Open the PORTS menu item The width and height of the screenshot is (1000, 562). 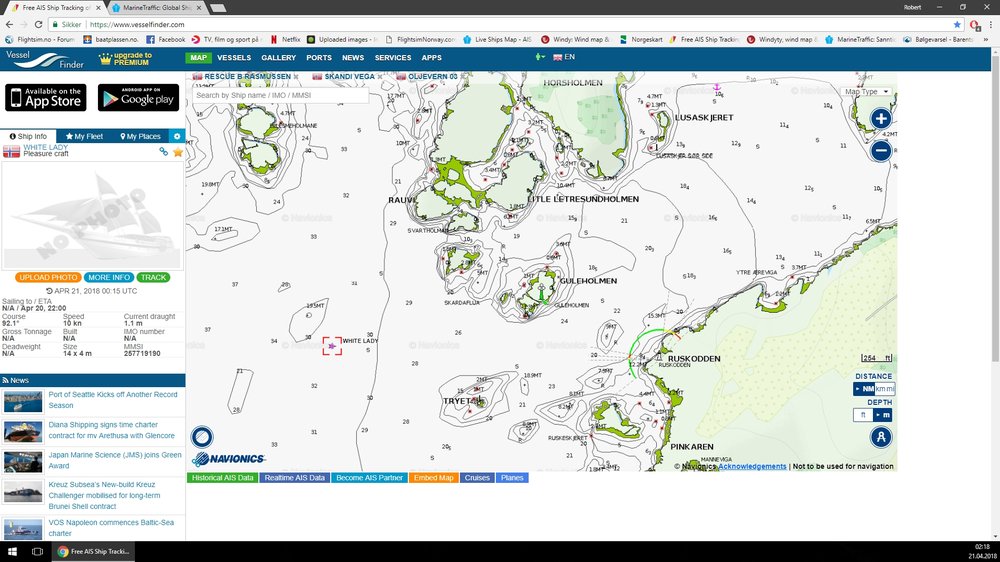[x=319, y=57]
